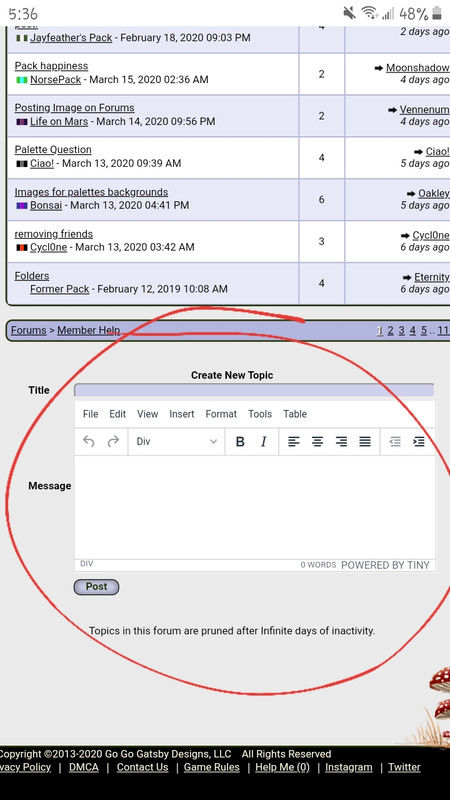Screen dimensions: 450x800
Task: Go to Eternity's last post
Action: (431, 277)
